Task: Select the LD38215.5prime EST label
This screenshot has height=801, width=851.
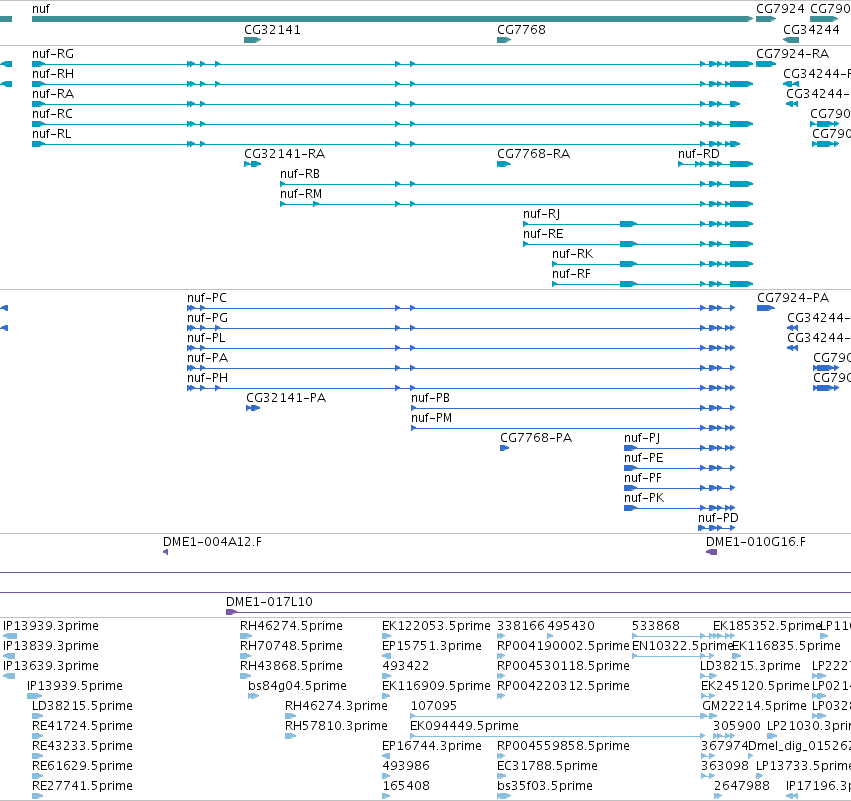Action: point(82,707)
